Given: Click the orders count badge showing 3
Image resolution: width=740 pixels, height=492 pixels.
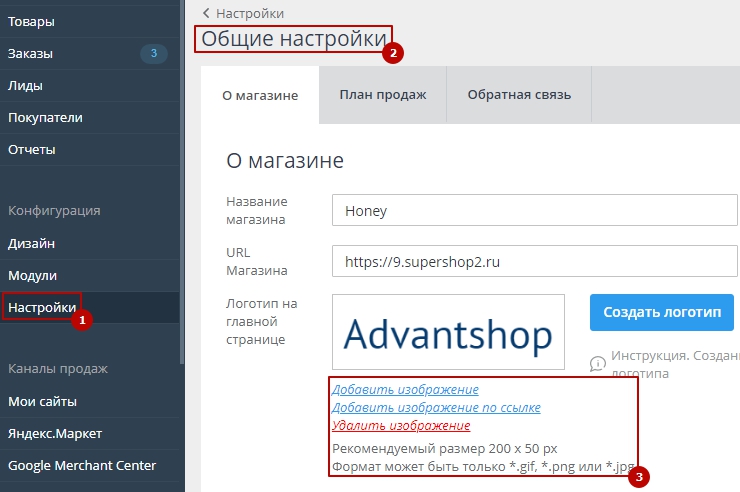Looking at the screenshot, I should 153,53.
